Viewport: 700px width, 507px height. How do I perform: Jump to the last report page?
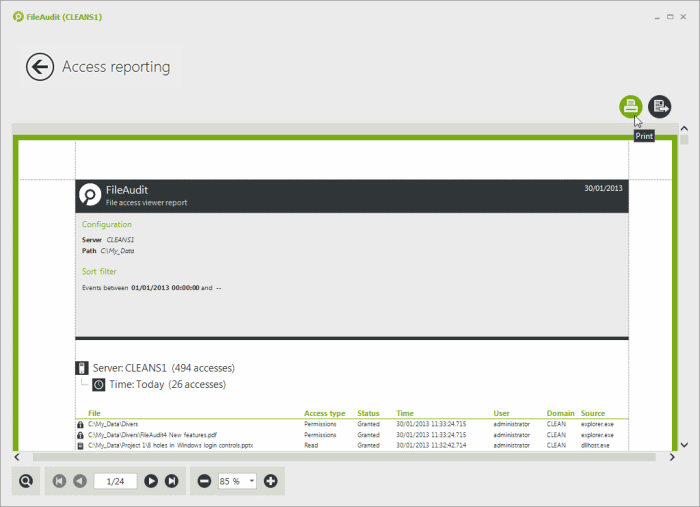(x=171, y=481)
